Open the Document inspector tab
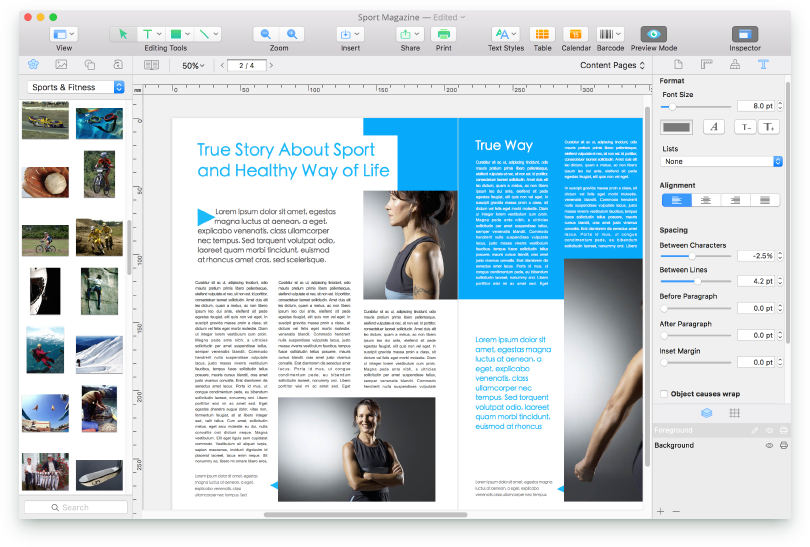810x547 pixels. [678, 65]
